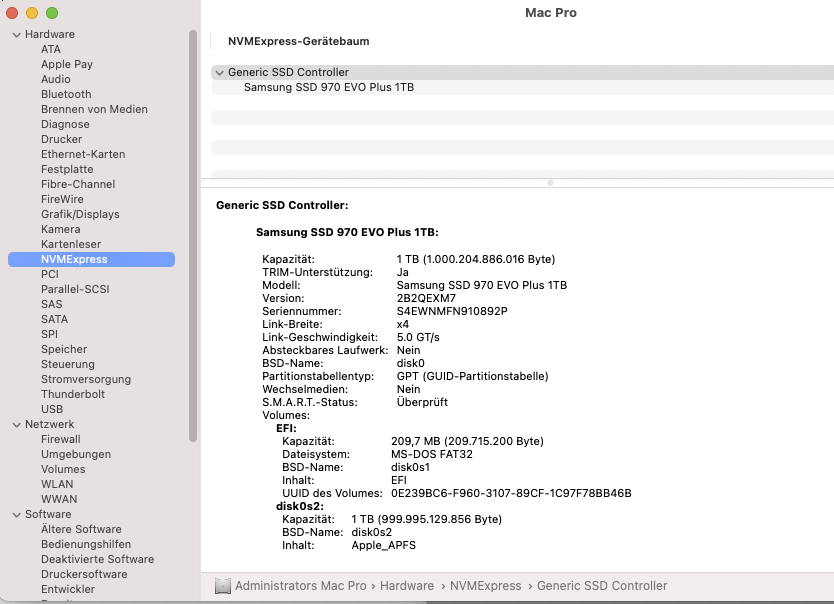
Task: Open Ältere Software entry
Action: 81,529
